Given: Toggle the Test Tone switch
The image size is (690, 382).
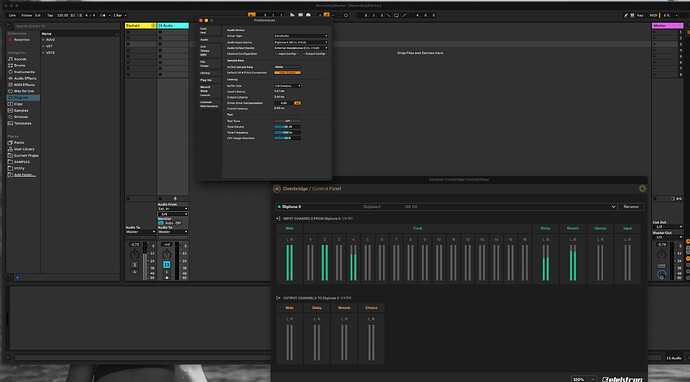Looking at the screenshot, I should click(x=287, y=121).
